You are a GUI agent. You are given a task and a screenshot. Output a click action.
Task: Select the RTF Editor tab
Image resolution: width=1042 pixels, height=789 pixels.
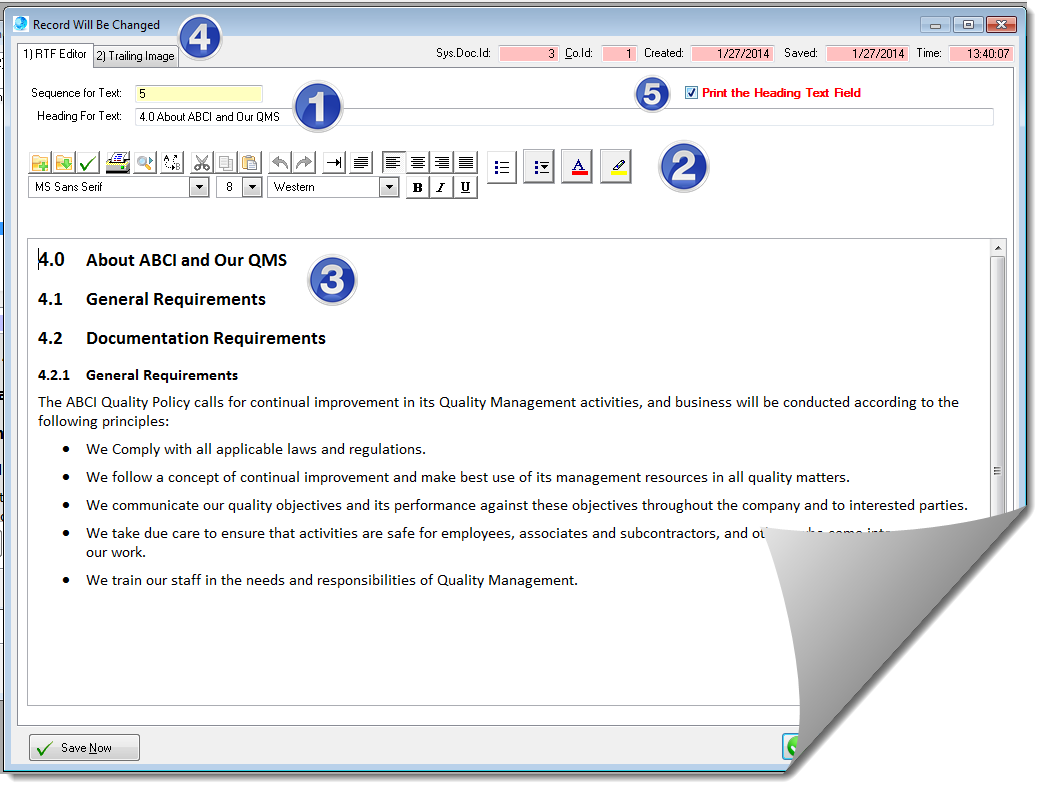55,55
